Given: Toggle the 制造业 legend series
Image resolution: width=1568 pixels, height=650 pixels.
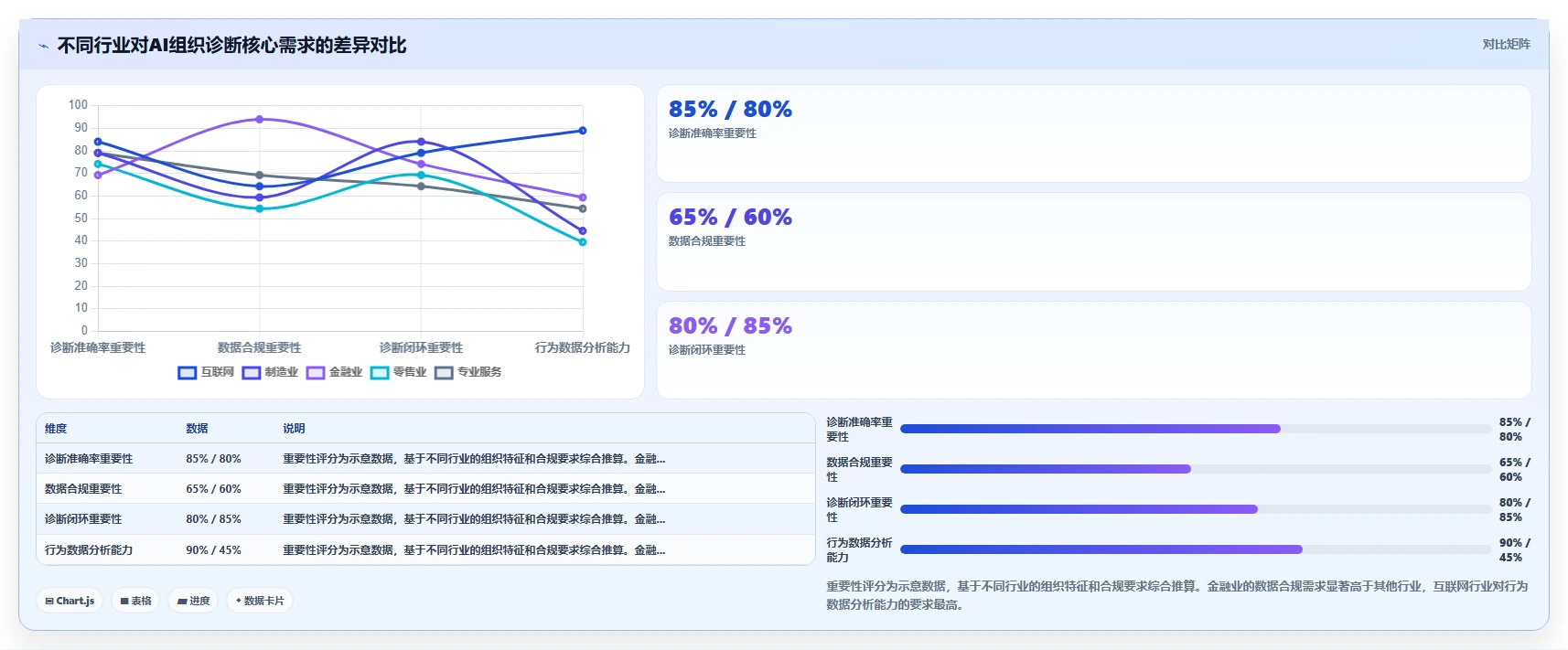Looking at the screenshot, I should (x=271, y=372).
